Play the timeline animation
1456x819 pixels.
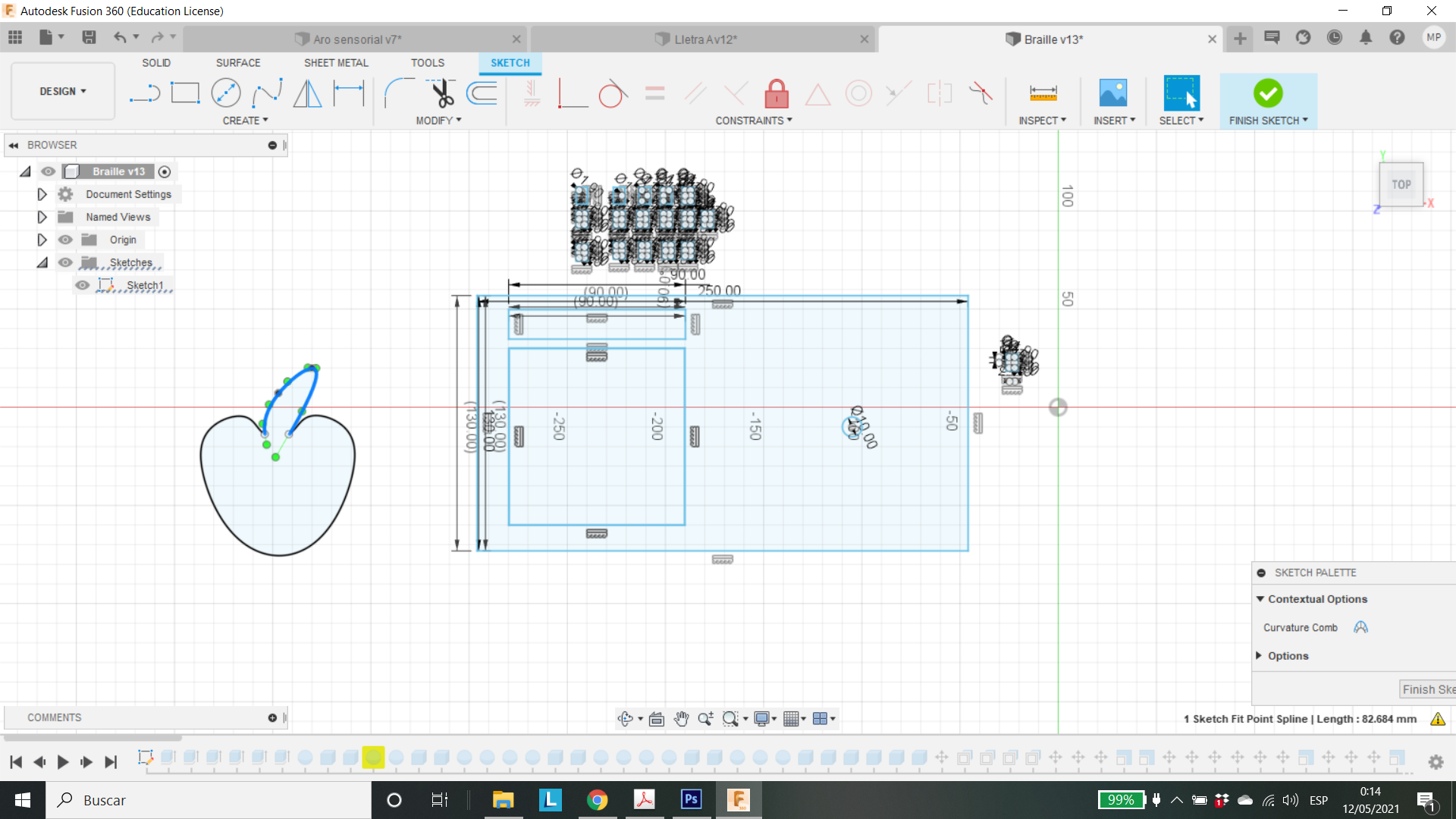pos(63,762)
